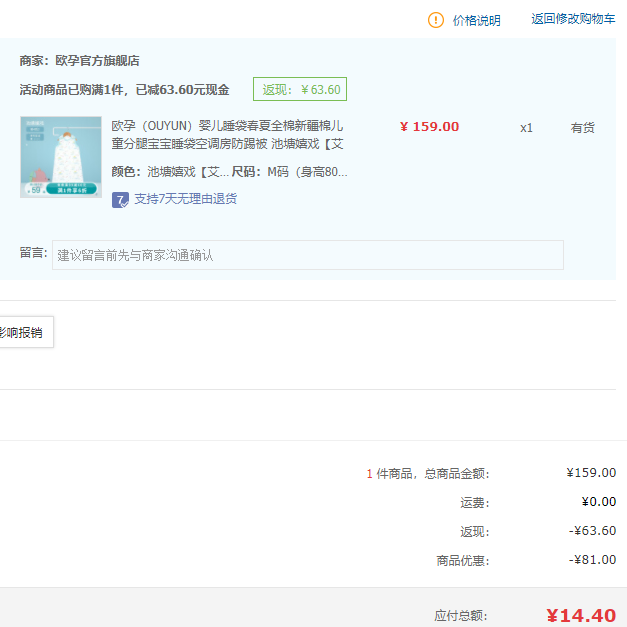
Task: Click the orange price explanation warning icon
Action: pos(436,20)
